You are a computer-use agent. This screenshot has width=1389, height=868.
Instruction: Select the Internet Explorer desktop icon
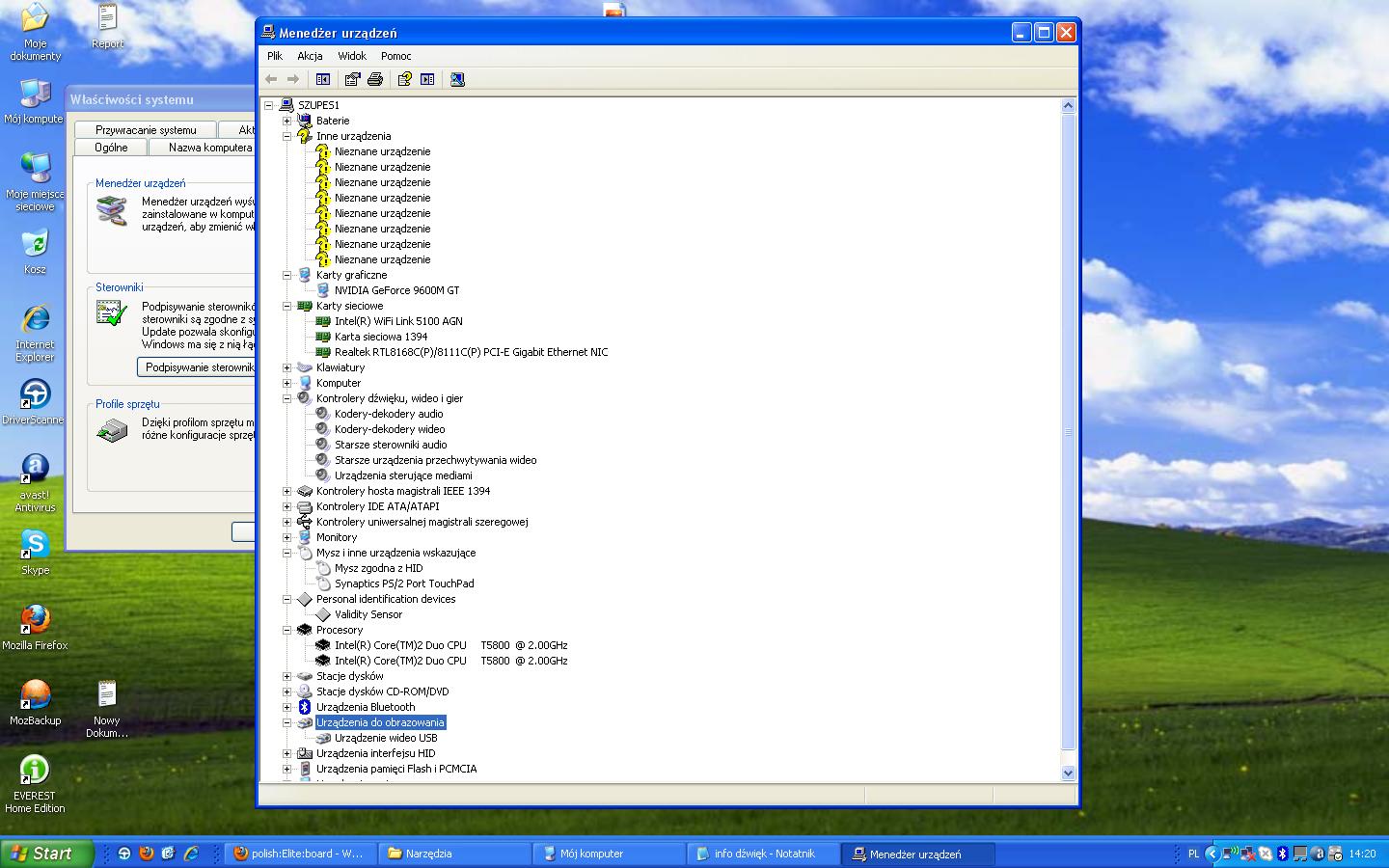[35, 334]
